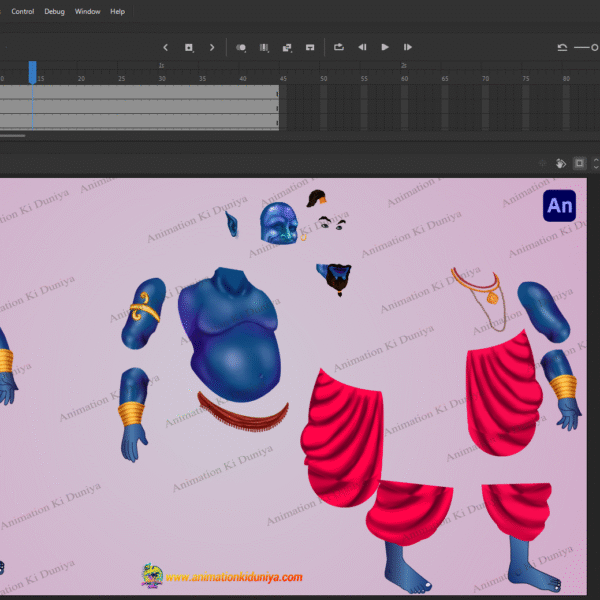Click frame 65 on the timeline ruler
The image size is (600, 600).
point(445,78)
